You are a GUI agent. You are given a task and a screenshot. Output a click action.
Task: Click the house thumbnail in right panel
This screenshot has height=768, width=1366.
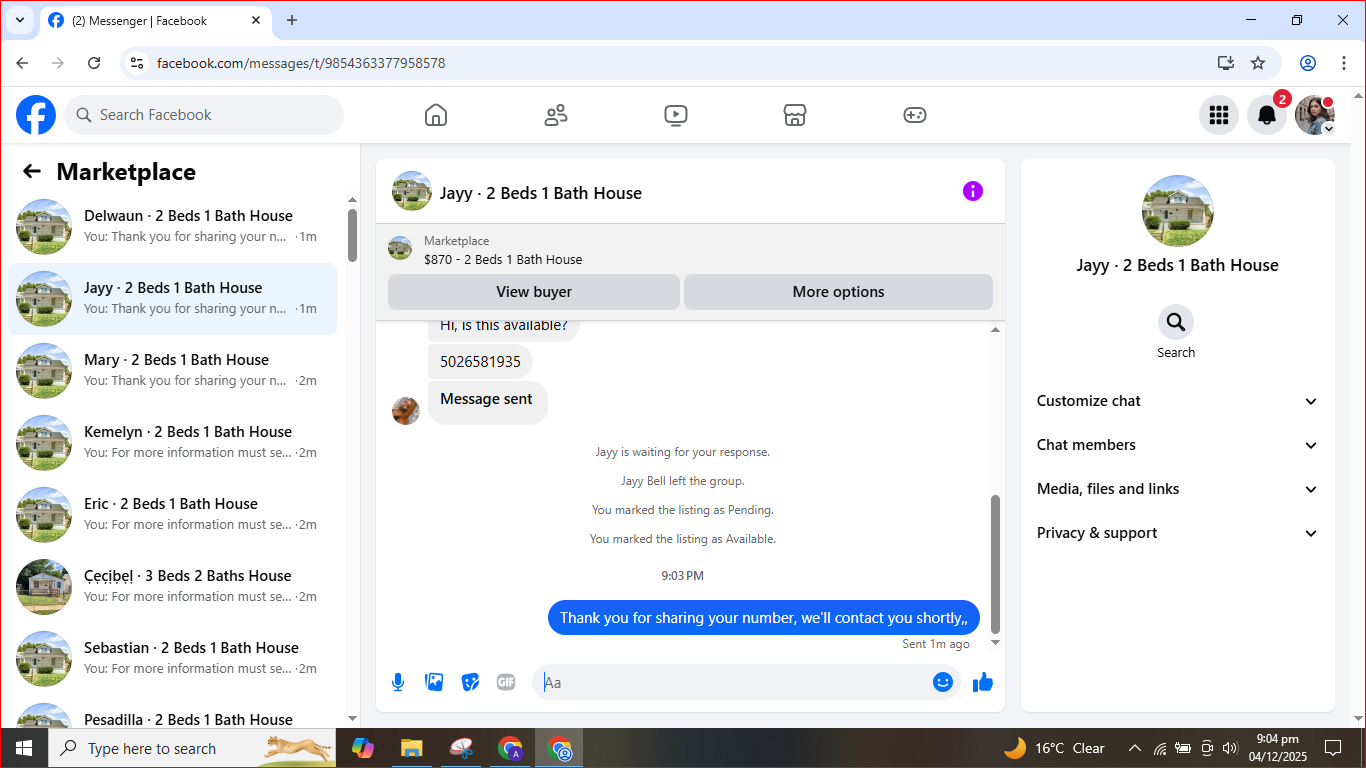(1178, 211)
